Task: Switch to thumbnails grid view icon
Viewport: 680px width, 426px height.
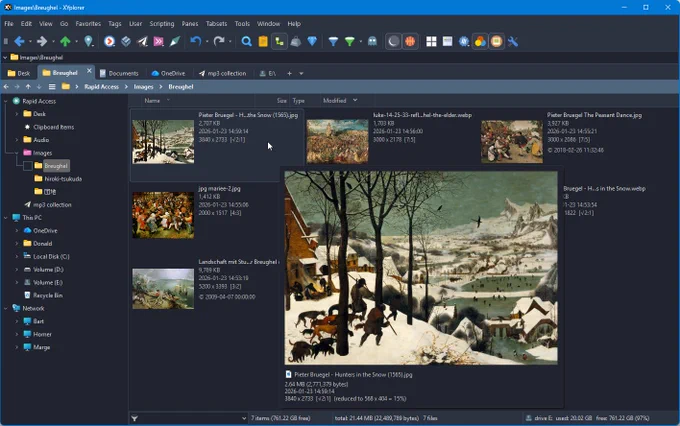Action: (x=431, y=41)
